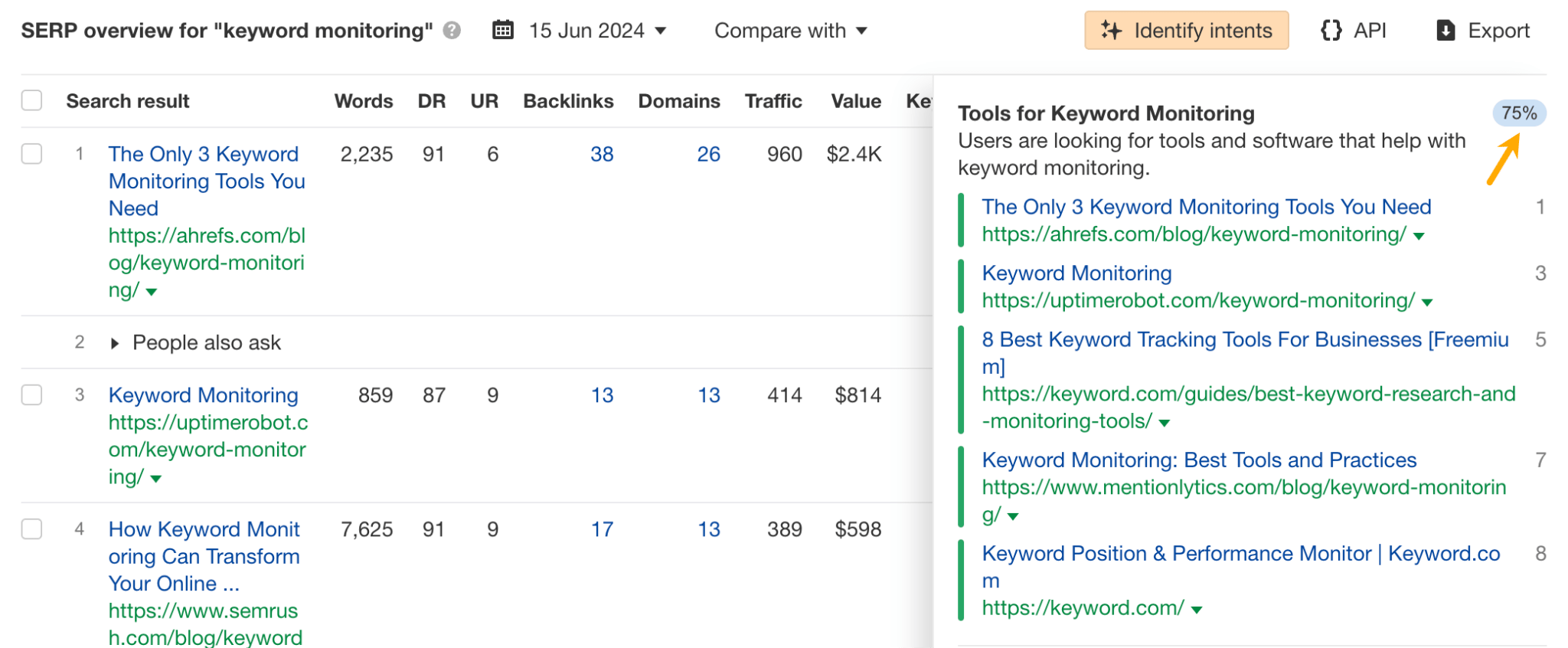Check the box for Keyword Monitoring result 3
This screenshot has height=648, width=1568.
[x=32, y=395]
